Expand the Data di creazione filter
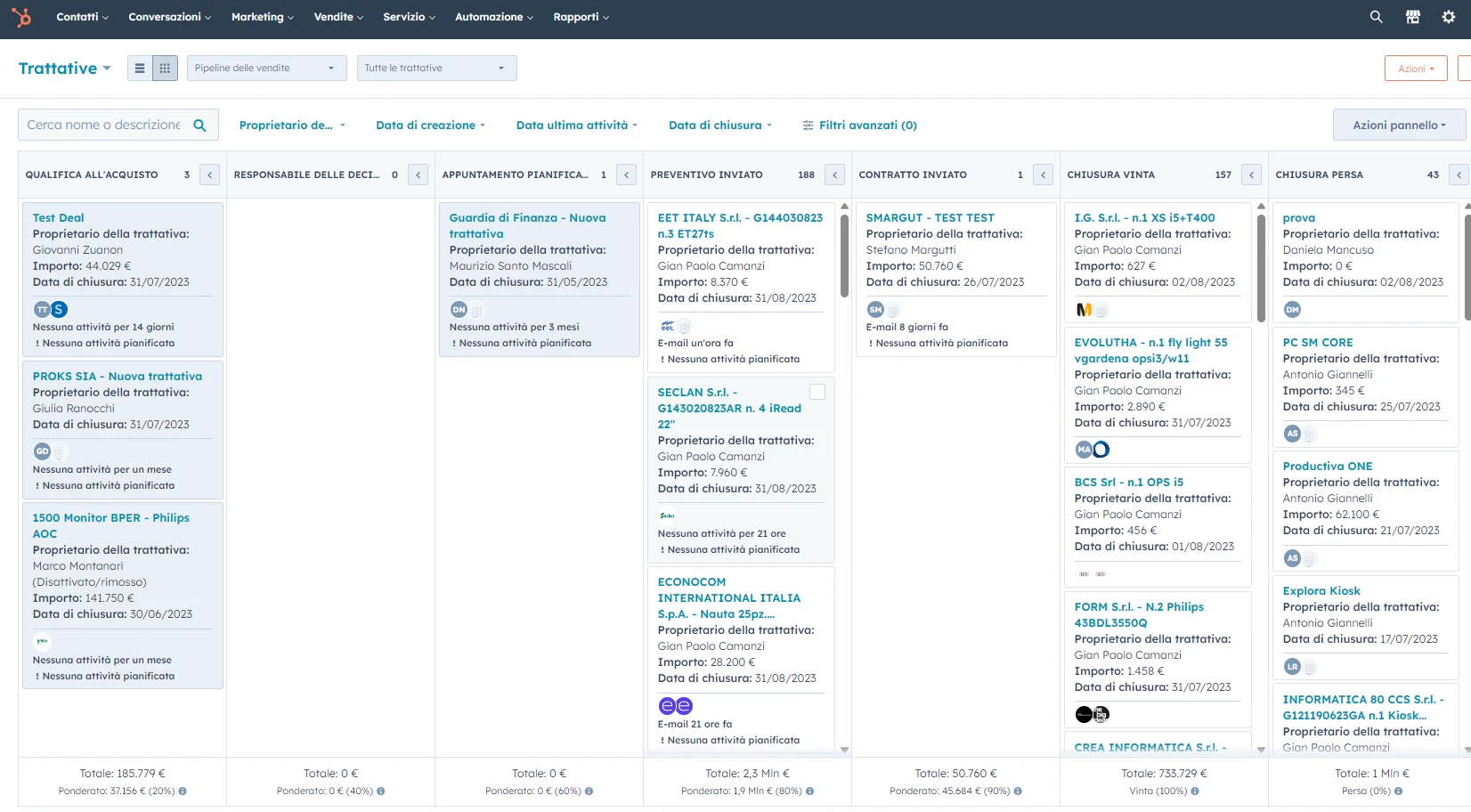Viewport: 1471px width, 812px height. coord(430,126)
